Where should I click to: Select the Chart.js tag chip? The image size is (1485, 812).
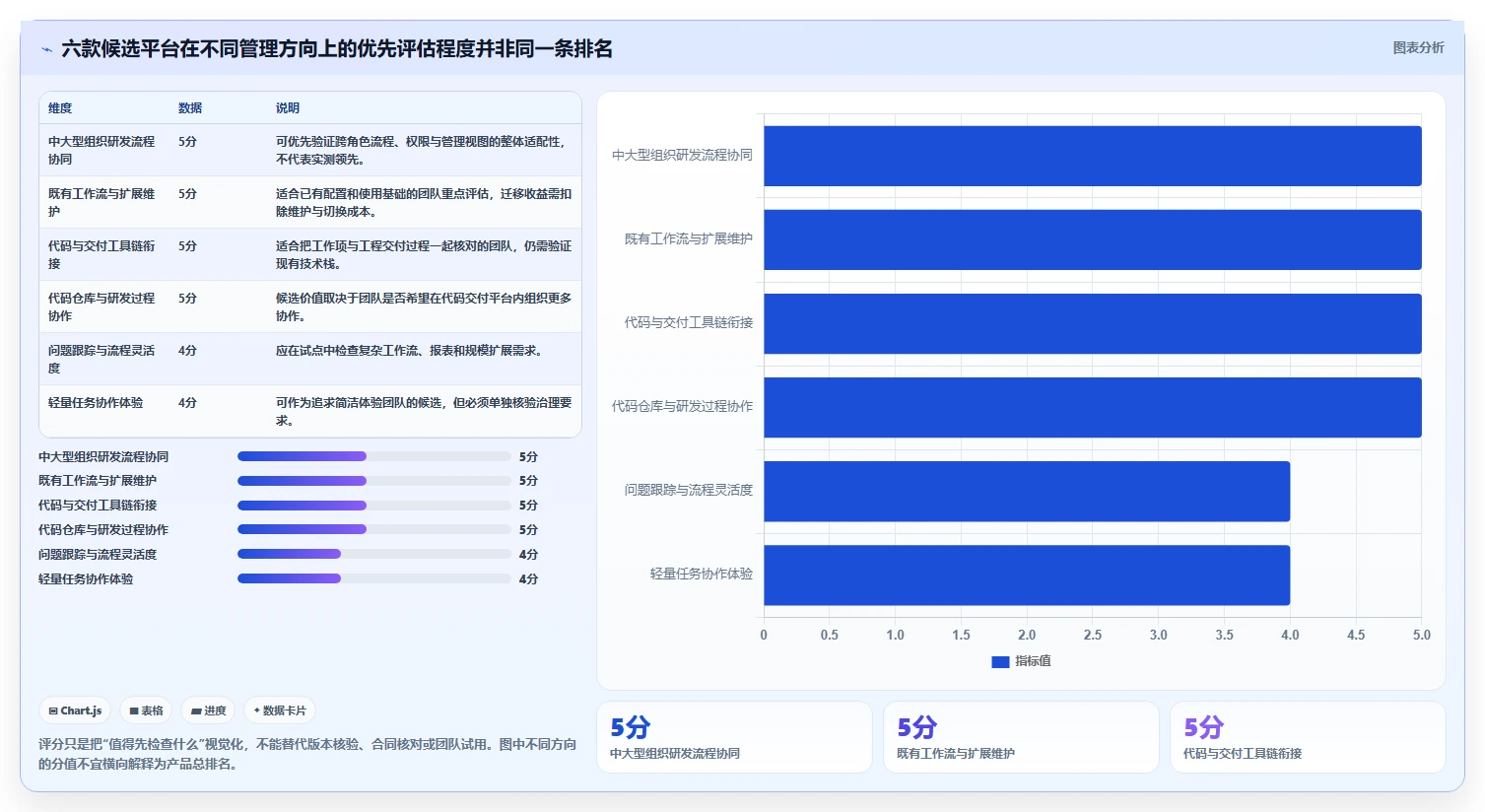76,710
